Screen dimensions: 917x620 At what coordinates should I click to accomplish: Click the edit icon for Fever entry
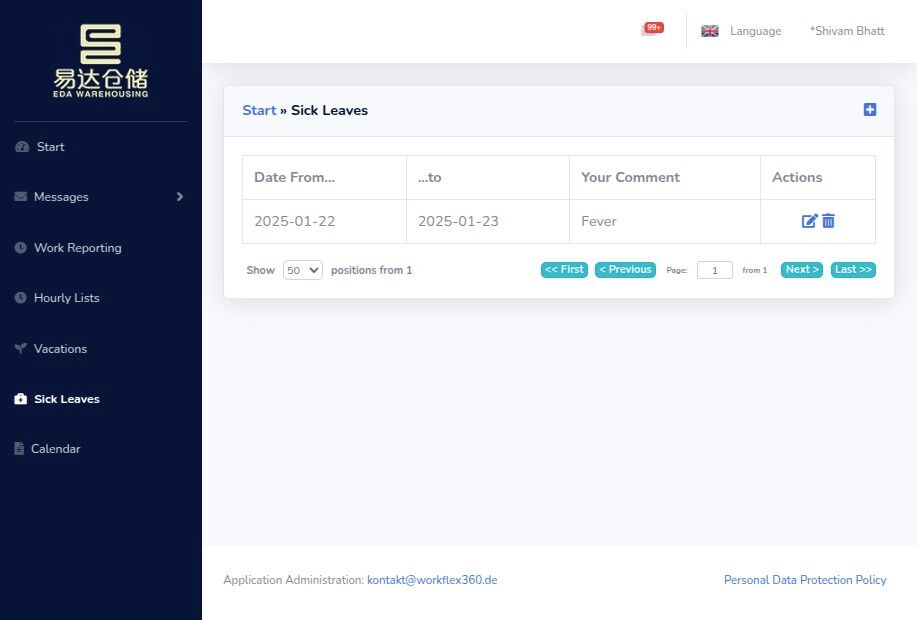click(809, 221)
